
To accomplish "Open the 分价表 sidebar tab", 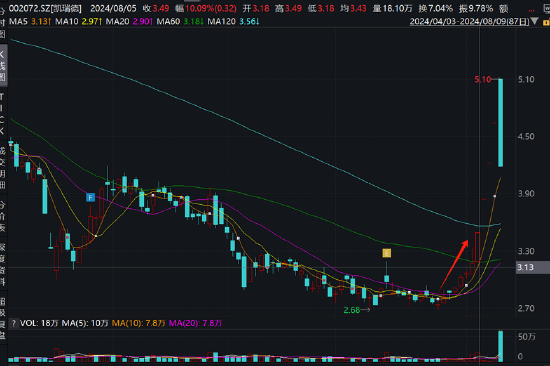I will [2, 217].
